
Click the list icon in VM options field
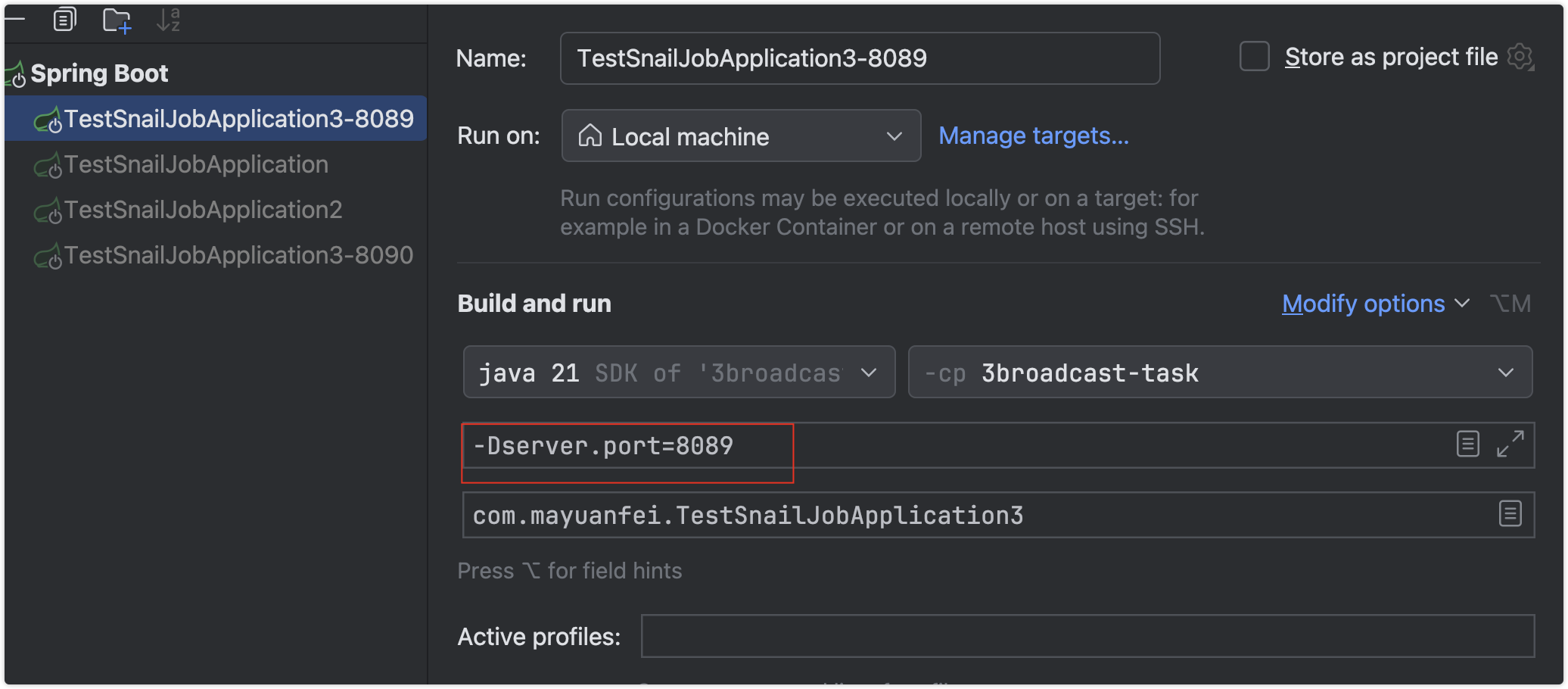(1467, 444)
